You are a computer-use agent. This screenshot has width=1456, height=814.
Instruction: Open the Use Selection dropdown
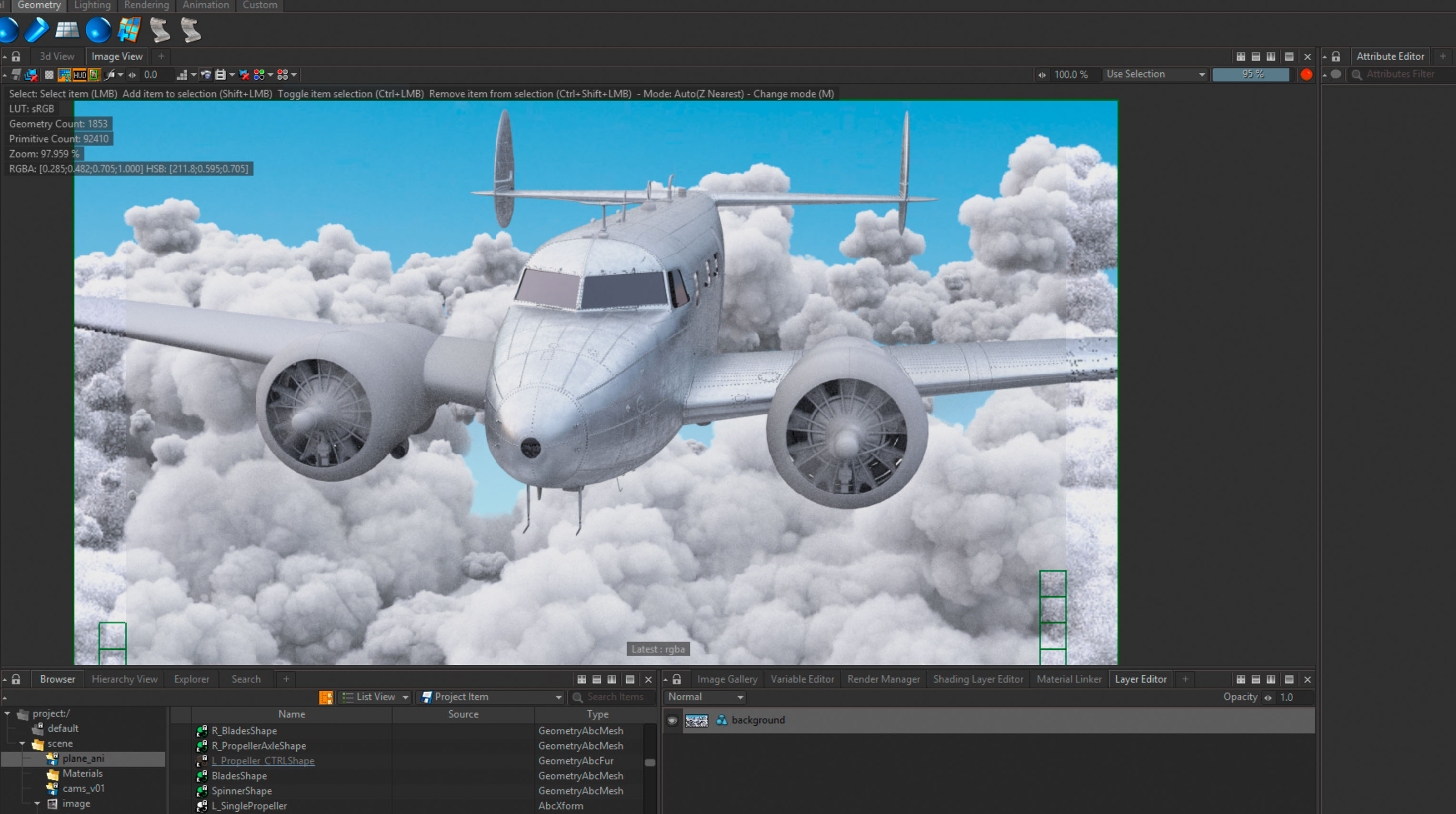coord(1155,74)
